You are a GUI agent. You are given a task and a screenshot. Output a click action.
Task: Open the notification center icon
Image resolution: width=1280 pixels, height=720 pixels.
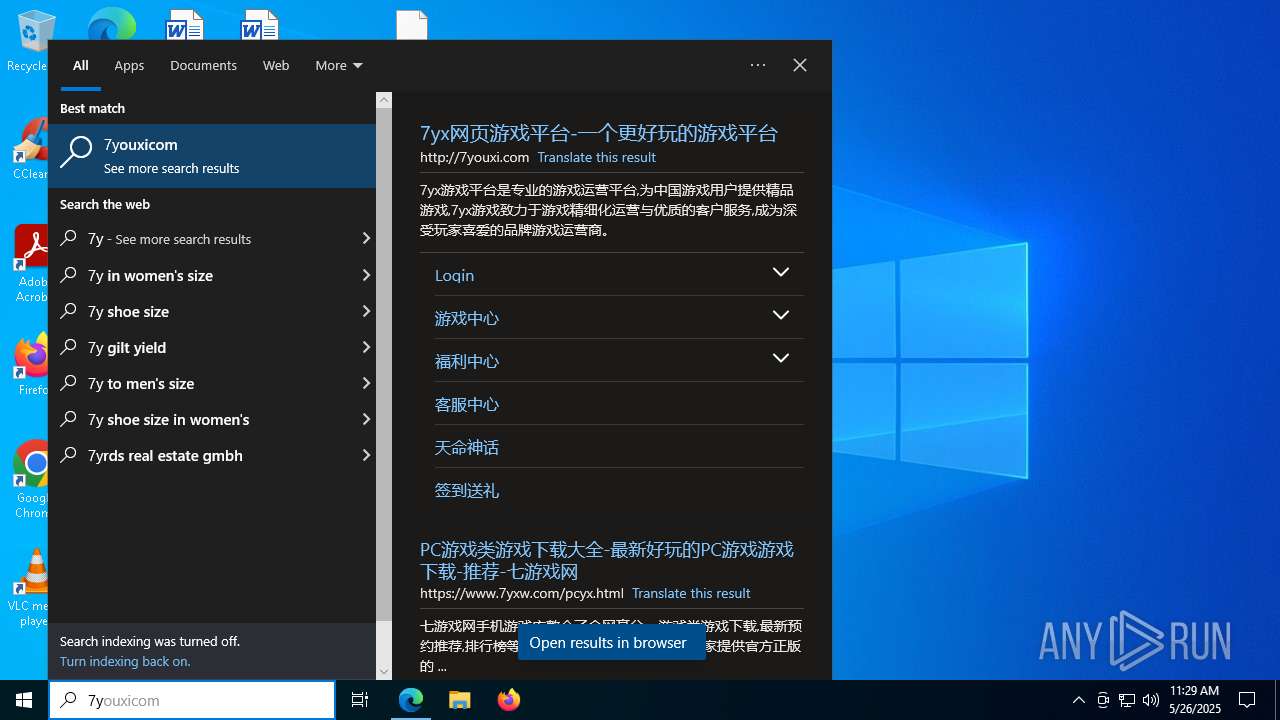pyautogui.click(x=1247, y=700)
